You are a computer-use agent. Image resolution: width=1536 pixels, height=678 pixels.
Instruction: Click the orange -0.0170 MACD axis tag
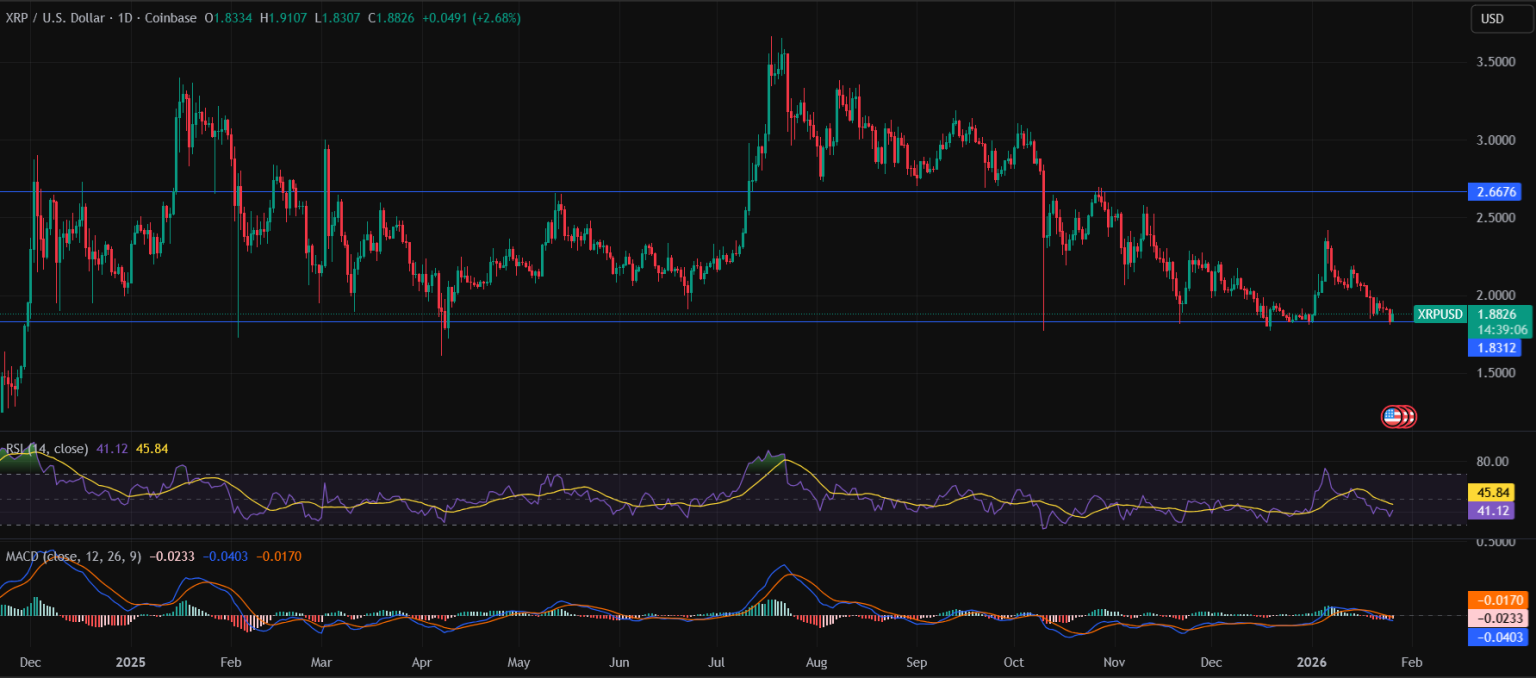(1497, 601)
